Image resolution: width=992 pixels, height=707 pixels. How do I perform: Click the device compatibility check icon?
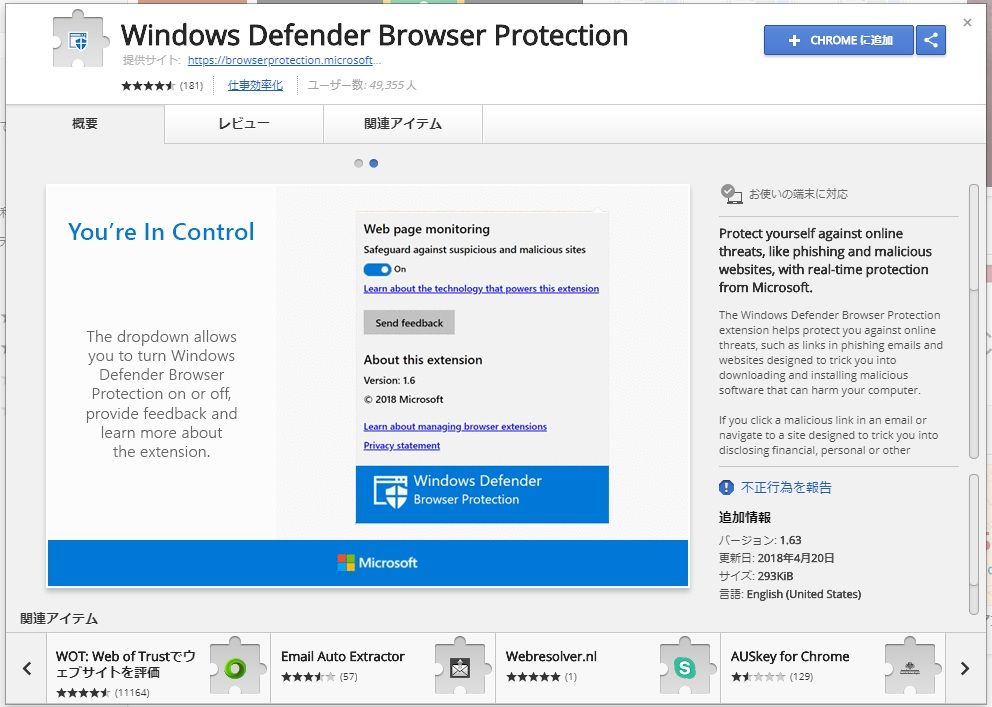point(731,194)
